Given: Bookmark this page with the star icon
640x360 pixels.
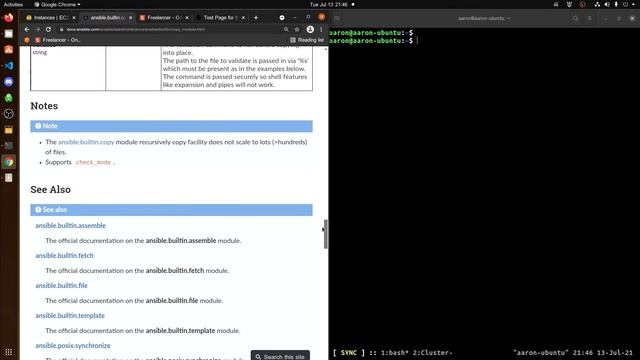Looking at the screenshot, I should pos(297,29).
